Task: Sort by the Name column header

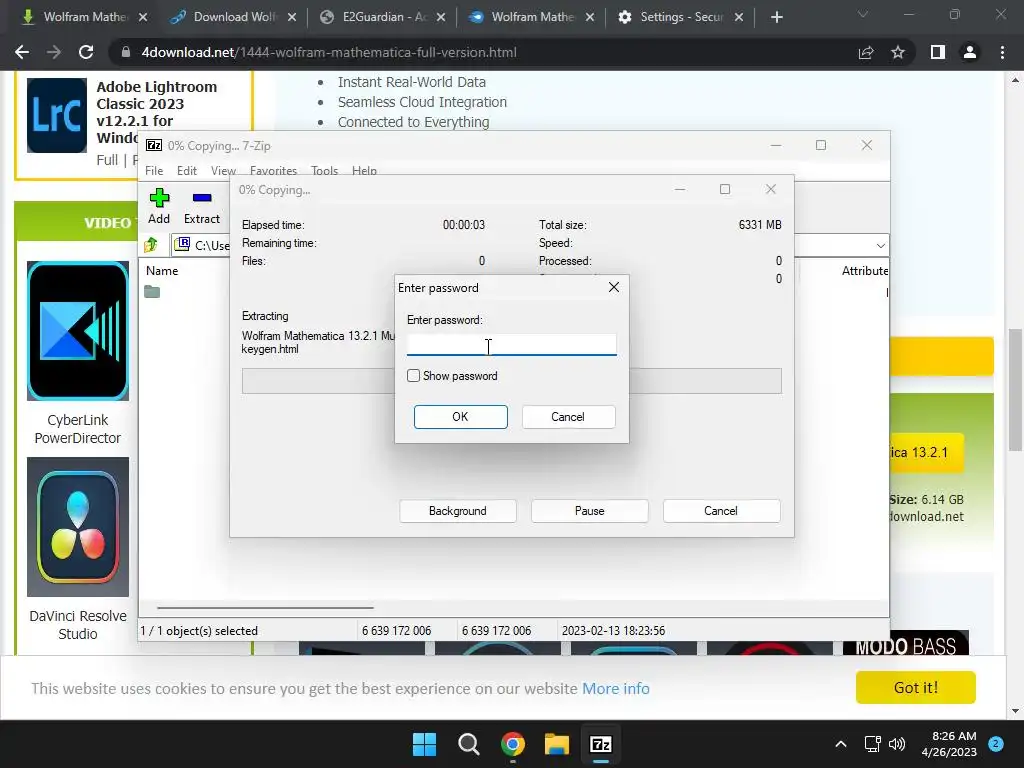Action: [162, 270]
